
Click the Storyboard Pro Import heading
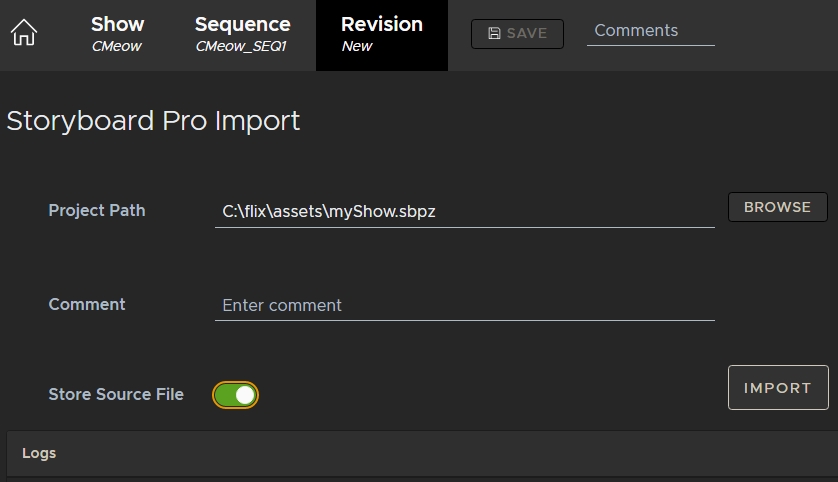pos(153,121)
